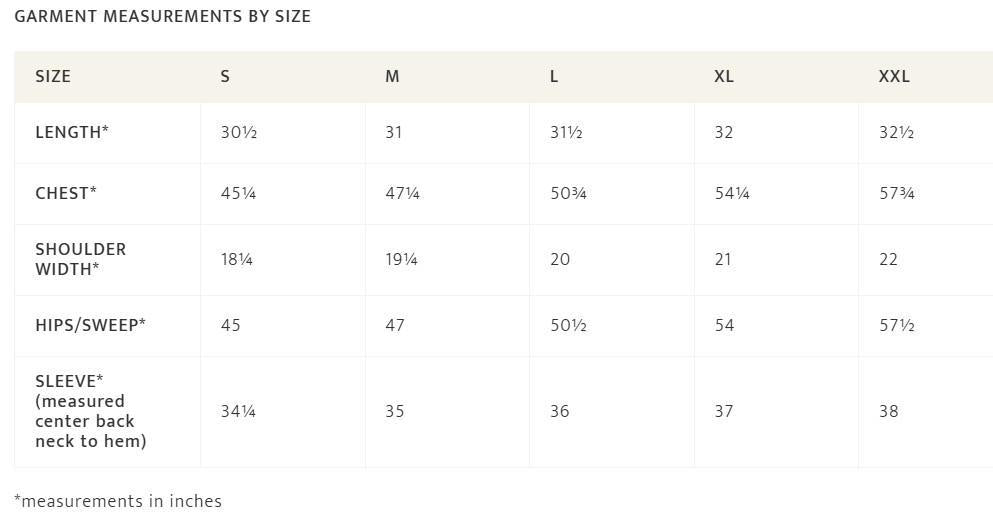
Task: Click the 54 hips/sweep value for XL
Action: tap(724, 325)
